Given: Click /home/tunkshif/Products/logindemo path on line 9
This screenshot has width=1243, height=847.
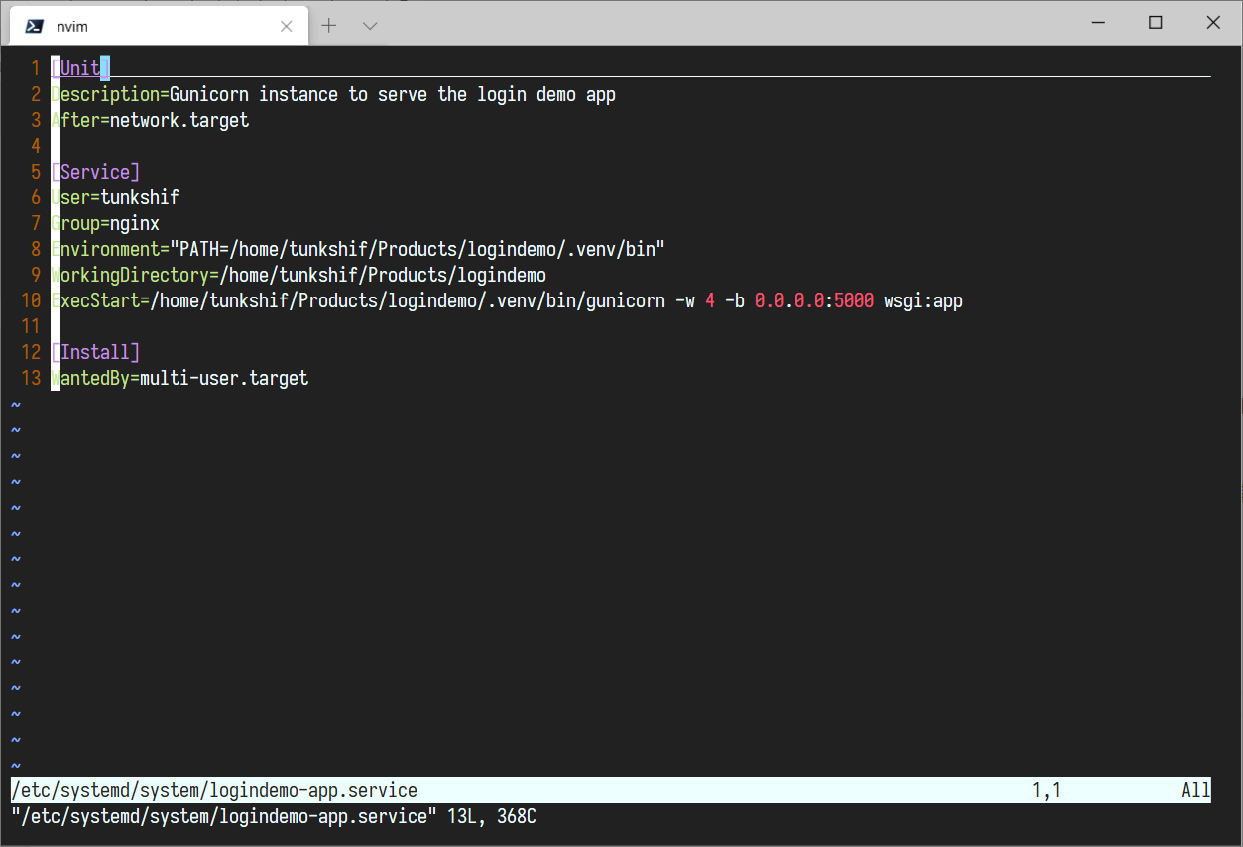Looking at the screenshot, I should click(x=383, y=275).
